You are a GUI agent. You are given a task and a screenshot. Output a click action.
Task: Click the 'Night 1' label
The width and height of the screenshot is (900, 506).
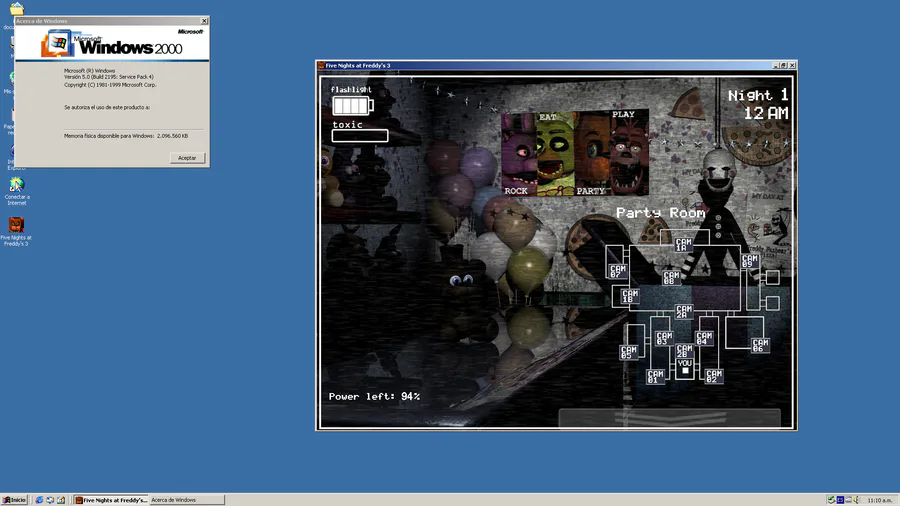758,95
